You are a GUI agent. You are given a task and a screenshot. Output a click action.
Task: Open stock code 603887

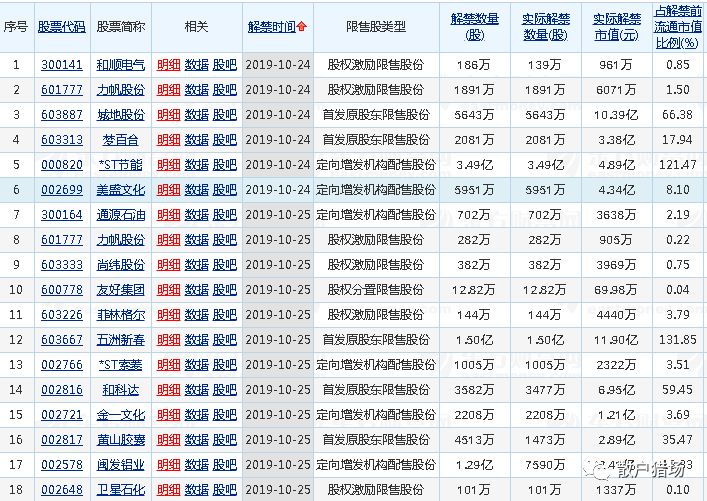(62, 115)
